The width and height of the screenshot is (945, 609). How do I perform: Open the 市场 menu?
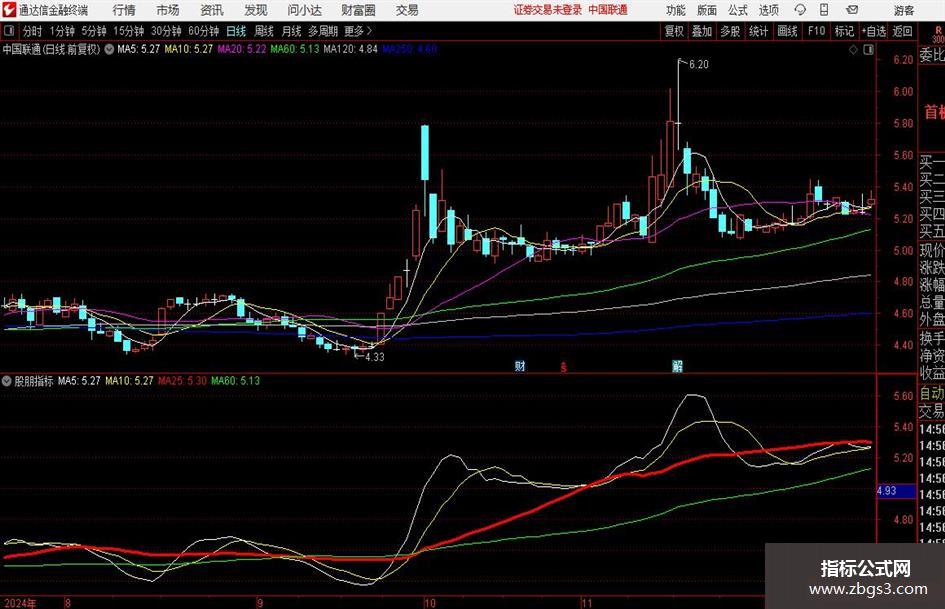(x=168, y=10)
